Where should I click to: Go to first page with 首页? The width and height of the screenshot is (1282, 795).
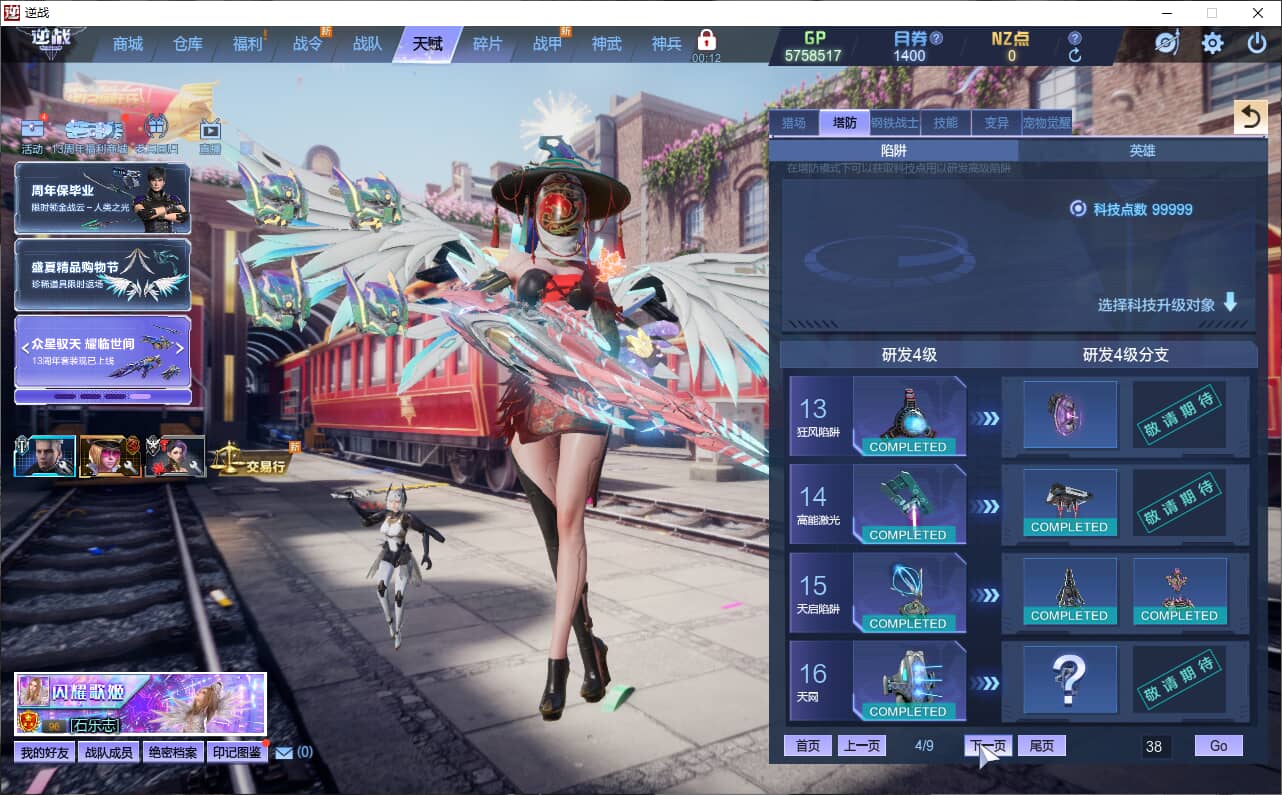point(808,746)
